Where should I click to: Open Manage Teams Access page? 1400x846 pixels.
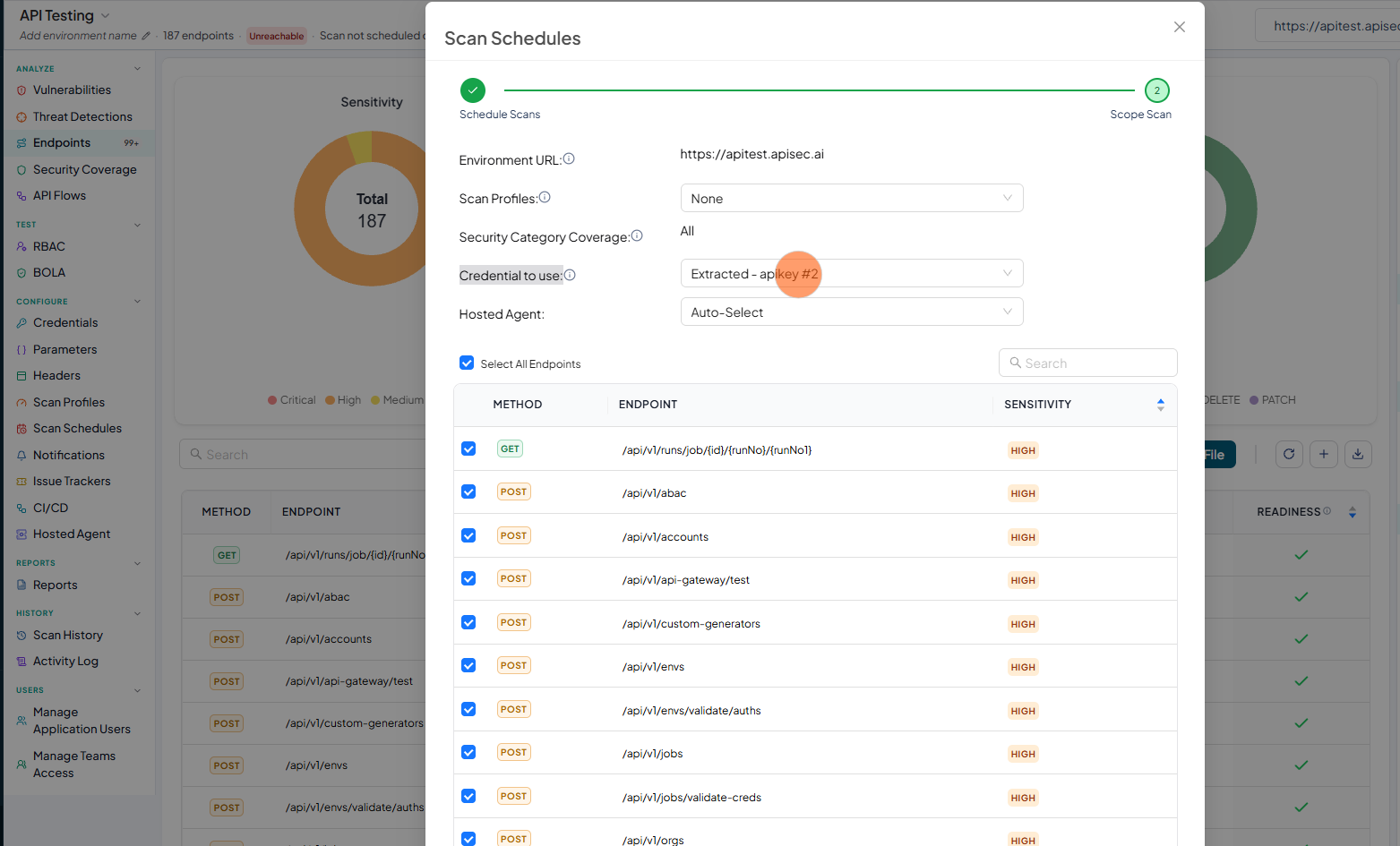pos(74,765)
